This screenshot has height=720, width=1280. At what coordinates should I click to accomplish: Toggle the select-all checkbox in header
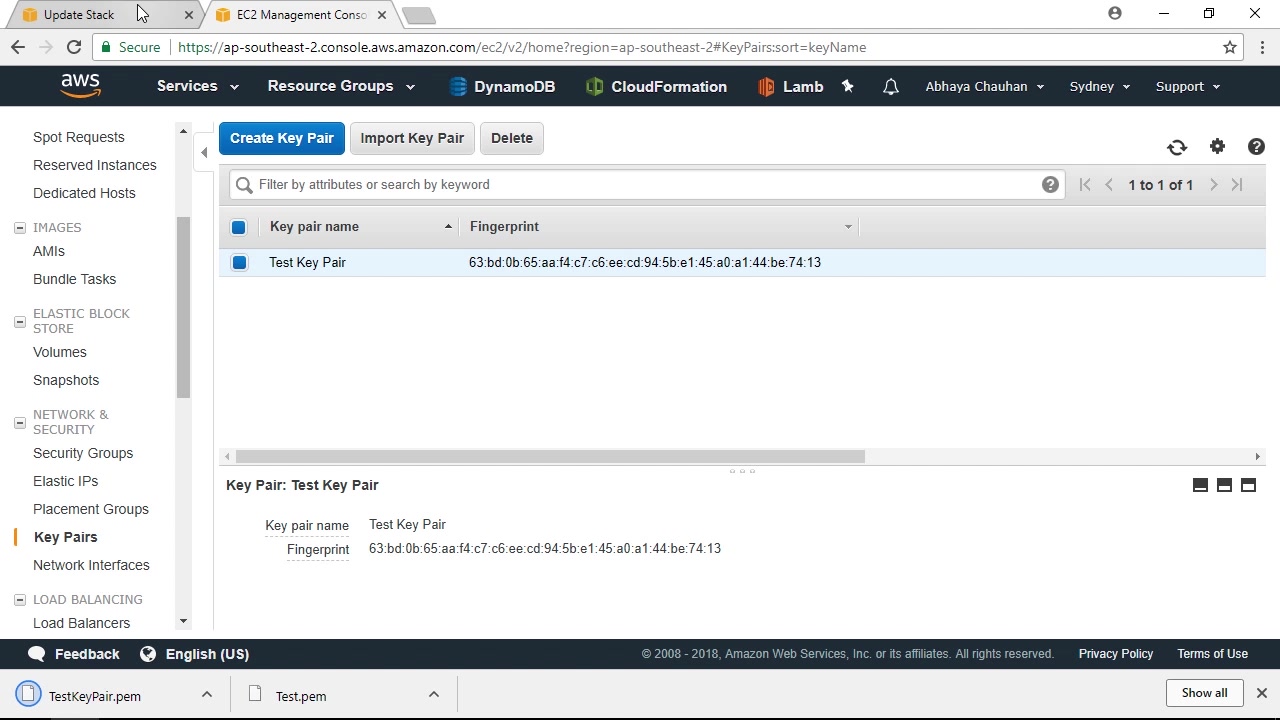click(239, 227)
